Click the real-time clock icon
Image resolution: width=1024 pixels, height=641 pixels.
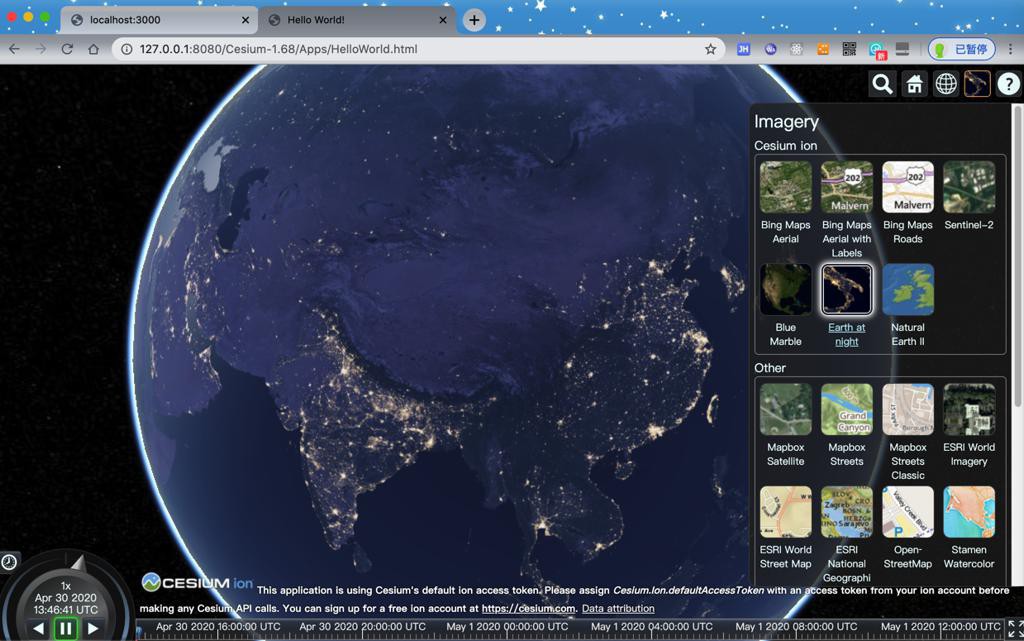[x=9, y=562]
